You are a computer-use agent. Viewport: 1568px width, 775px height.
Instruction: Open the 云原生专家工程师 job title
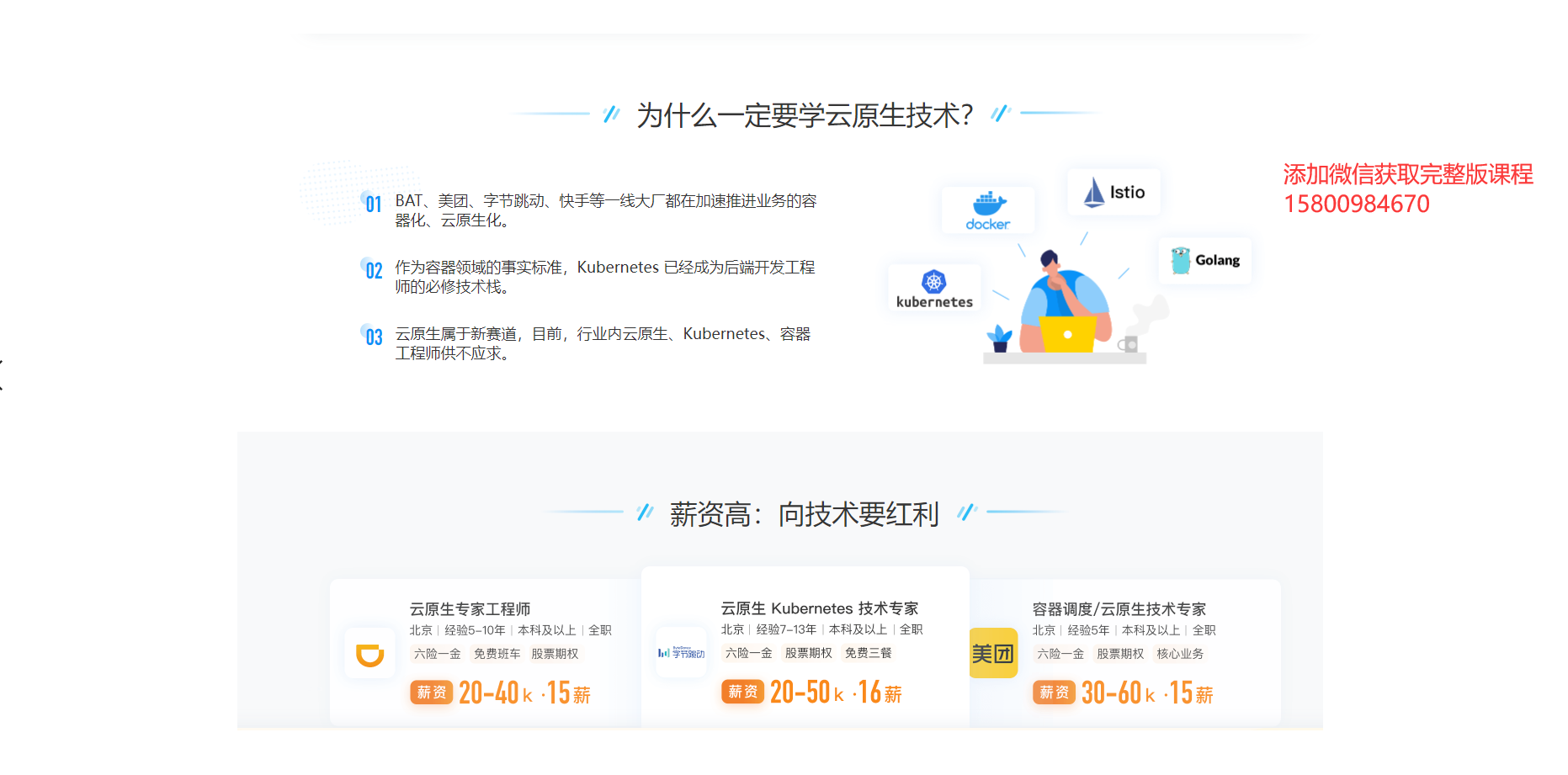click(x=470, y=609)
